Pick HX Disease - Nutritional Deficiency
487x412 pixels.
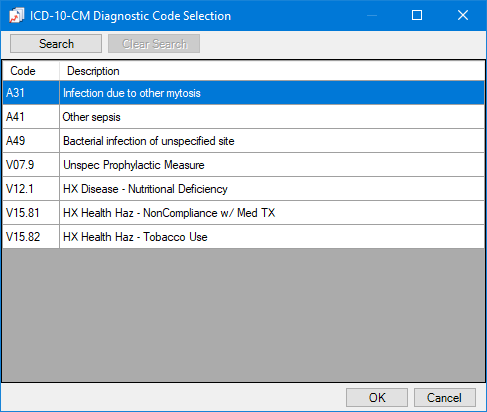click(x=145, y=189)
